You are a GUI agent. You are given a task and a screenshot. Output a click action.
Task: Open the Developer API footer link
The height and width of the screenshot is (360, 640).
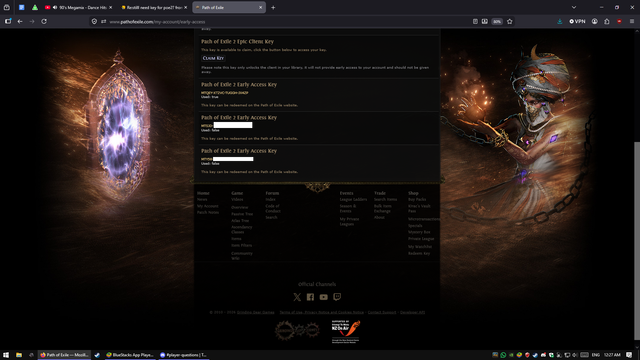(412, 312)
